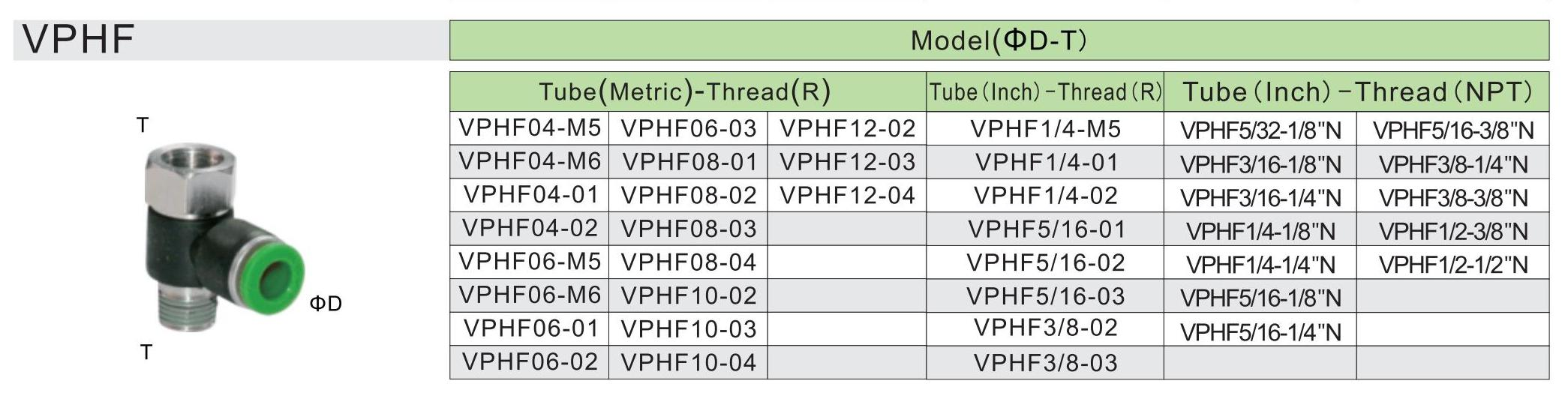The height and width of the screenshot is (402, 1568).
Task: Choose the VPHF06-02 entry
Action: pyautogui.click(x=530, y=361)
